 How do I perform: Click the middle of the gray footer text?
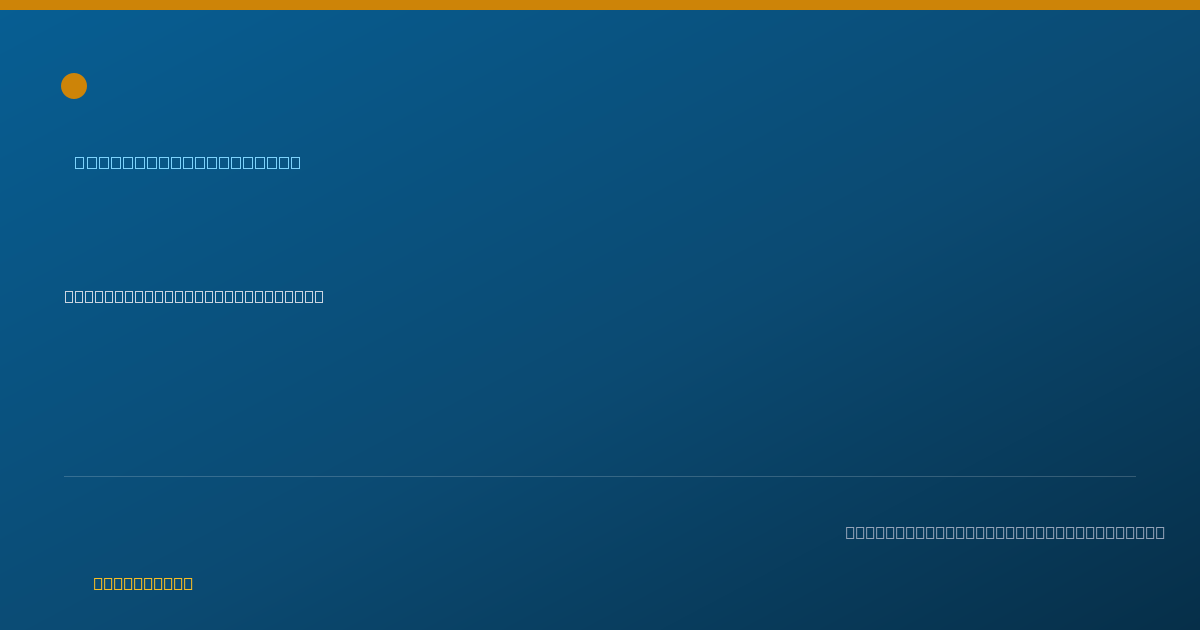[x=1005, y=532]
